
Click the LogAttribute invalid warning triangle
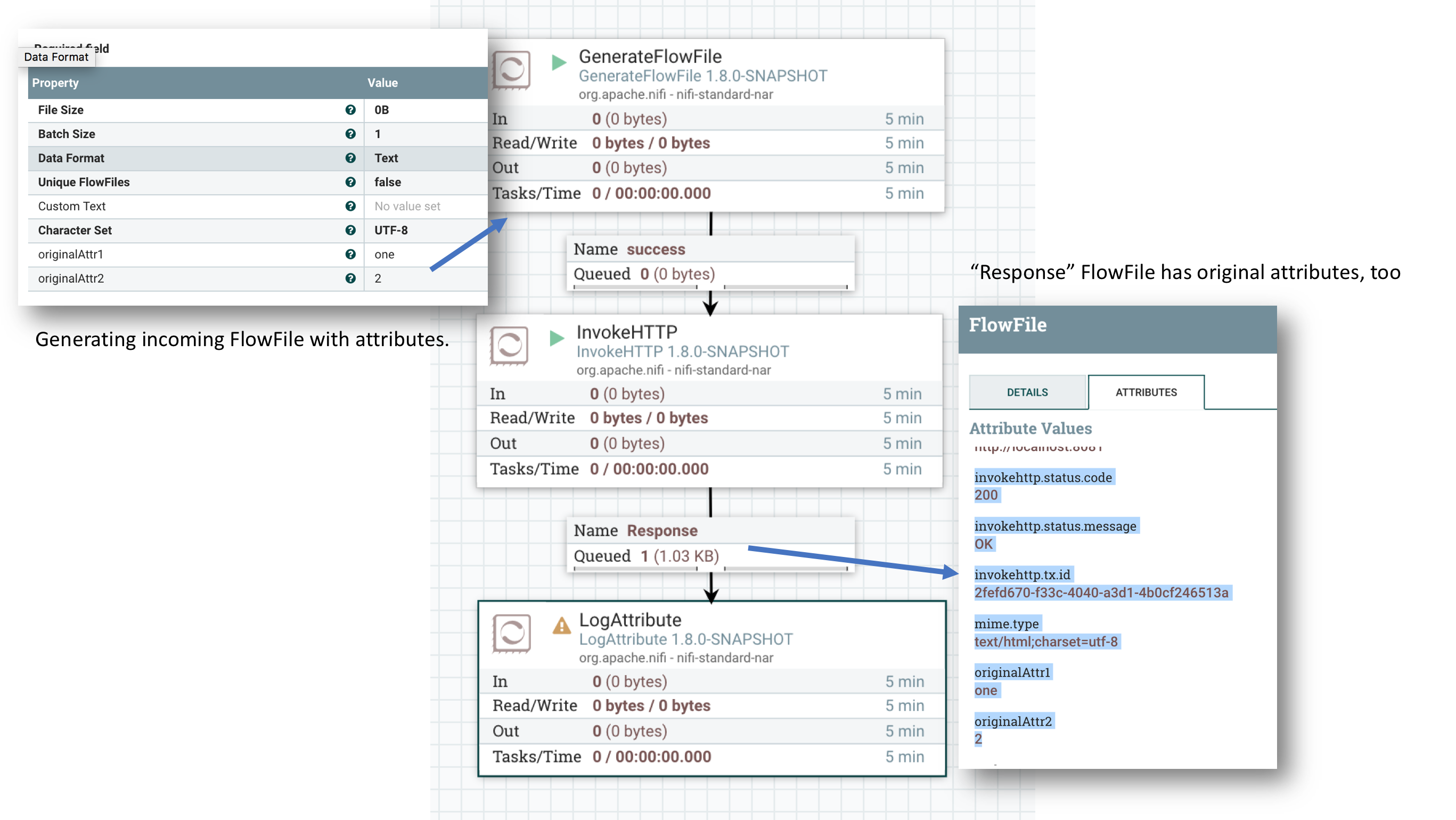561,626
